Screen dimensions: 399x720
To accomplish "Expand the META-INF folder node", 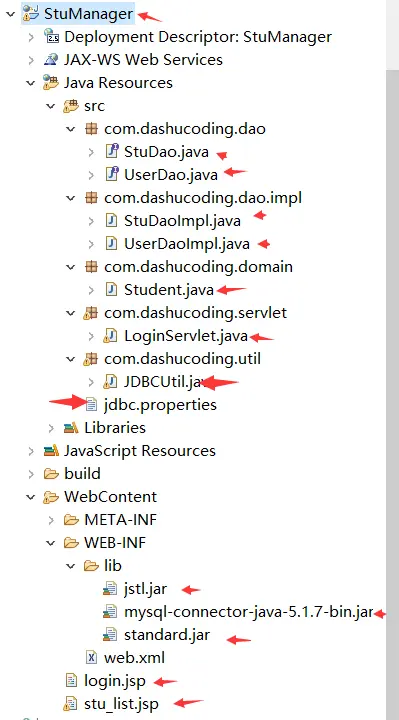I will 51,520.
